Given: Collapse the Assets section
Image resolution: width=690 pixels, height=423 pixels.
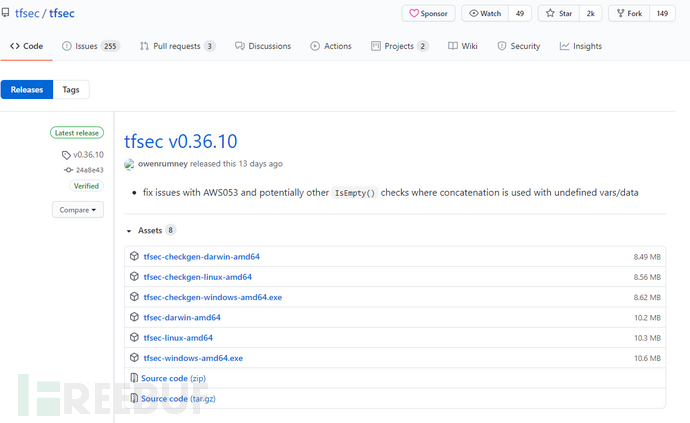Looking at the screenshot, I should 129,230.
